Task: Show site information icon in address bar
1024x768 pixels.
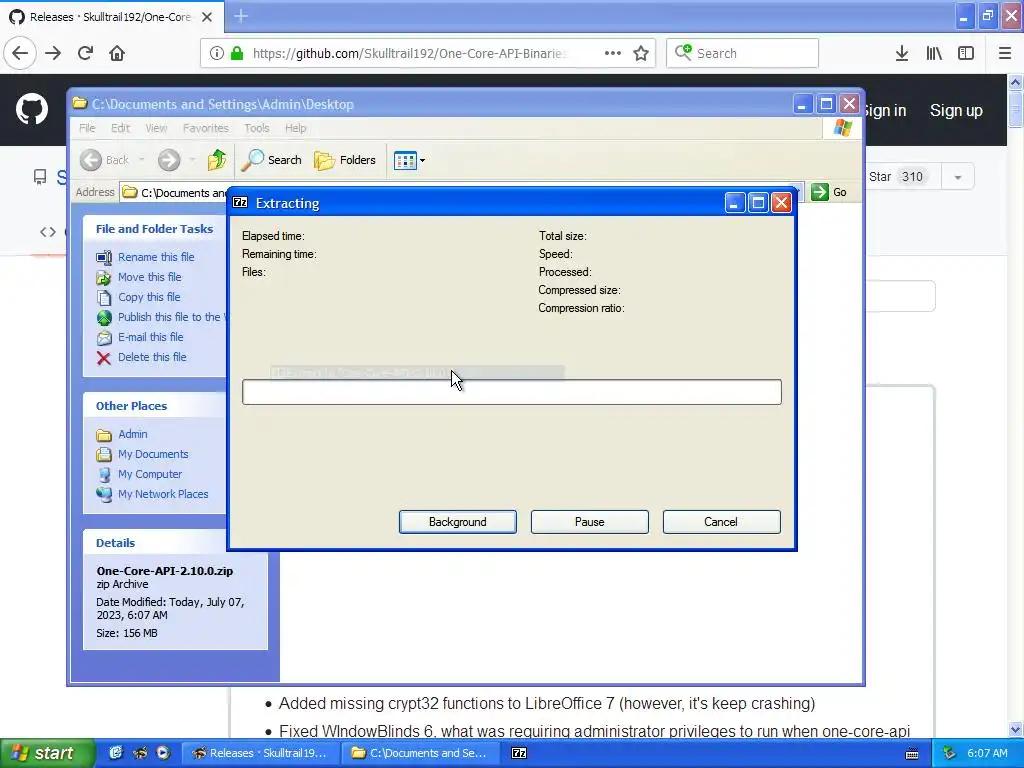Action: point(217,53)
